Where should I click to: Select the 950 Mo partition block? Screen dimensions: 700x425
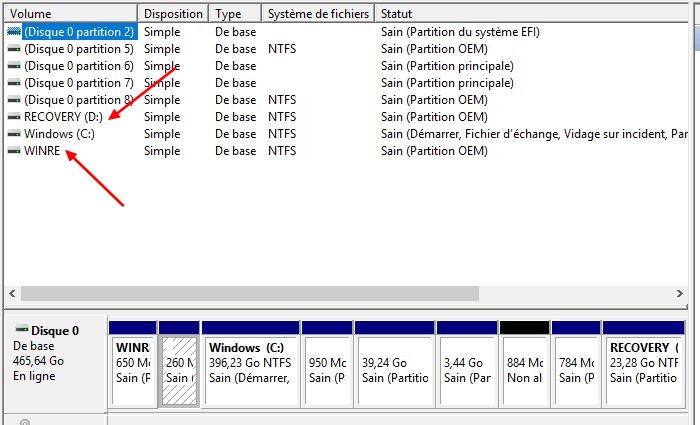click(x=327, y=364)
